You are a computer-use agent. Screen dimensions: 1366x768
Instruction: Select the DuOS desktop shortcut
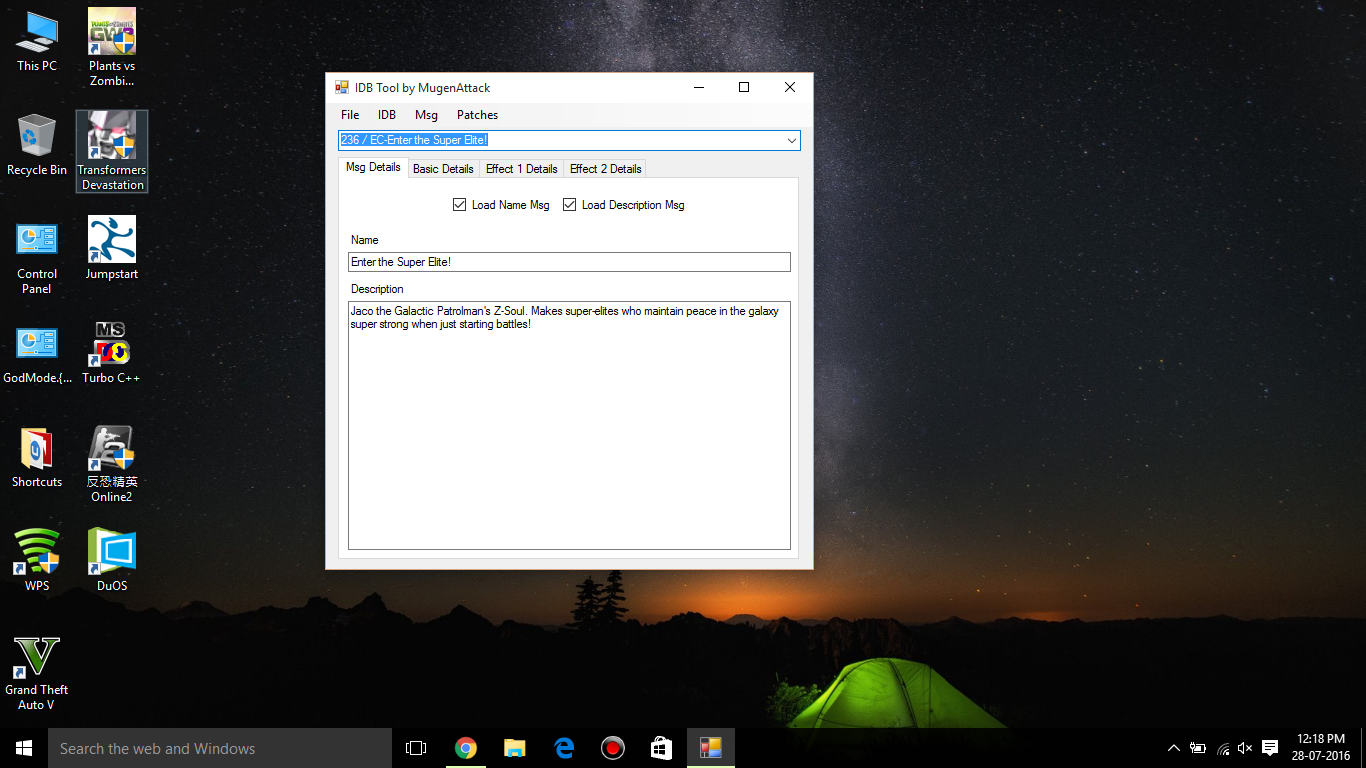(112, 560)
